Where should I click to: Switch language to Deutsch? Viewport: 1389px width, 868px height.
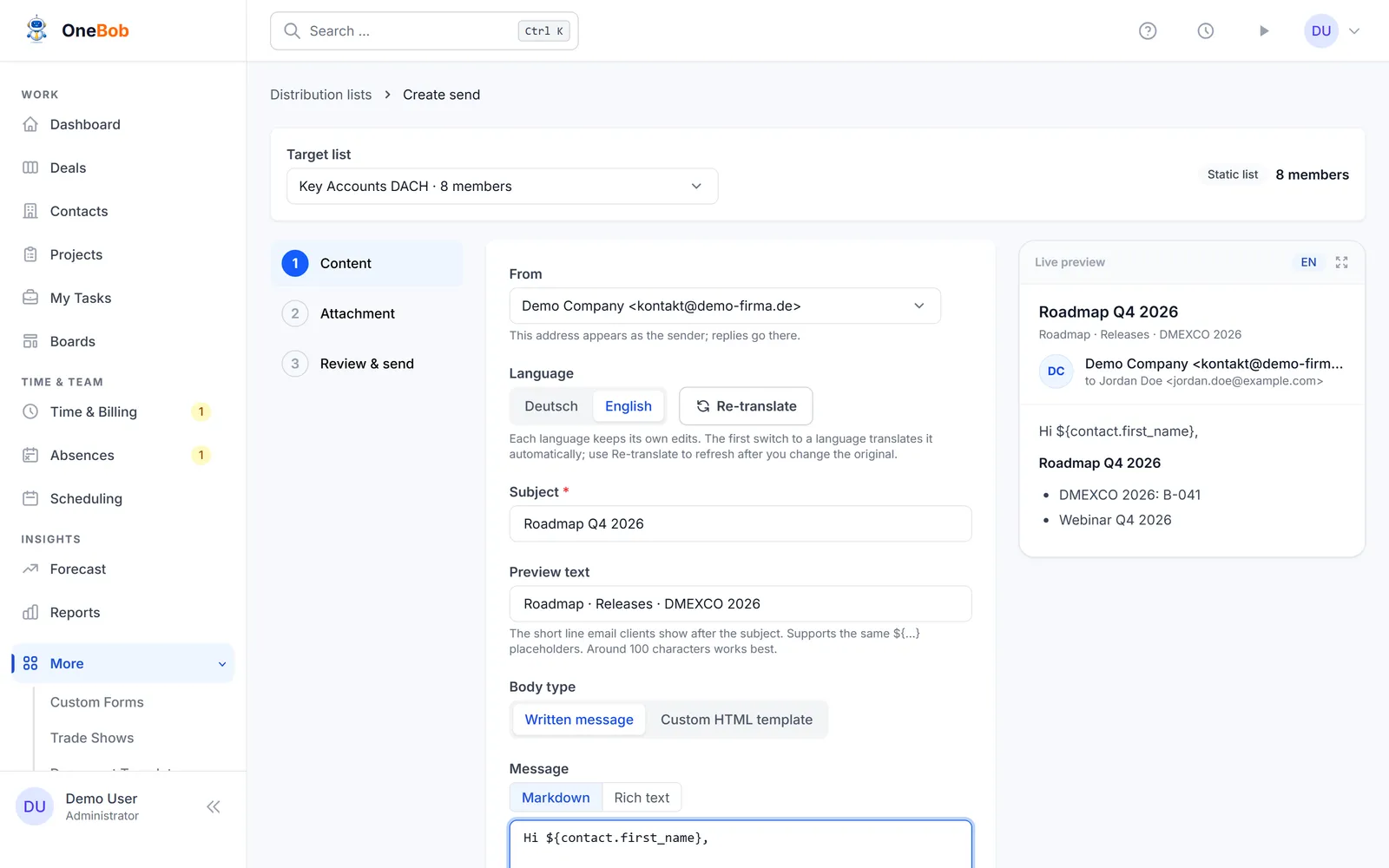pos(551,406)
